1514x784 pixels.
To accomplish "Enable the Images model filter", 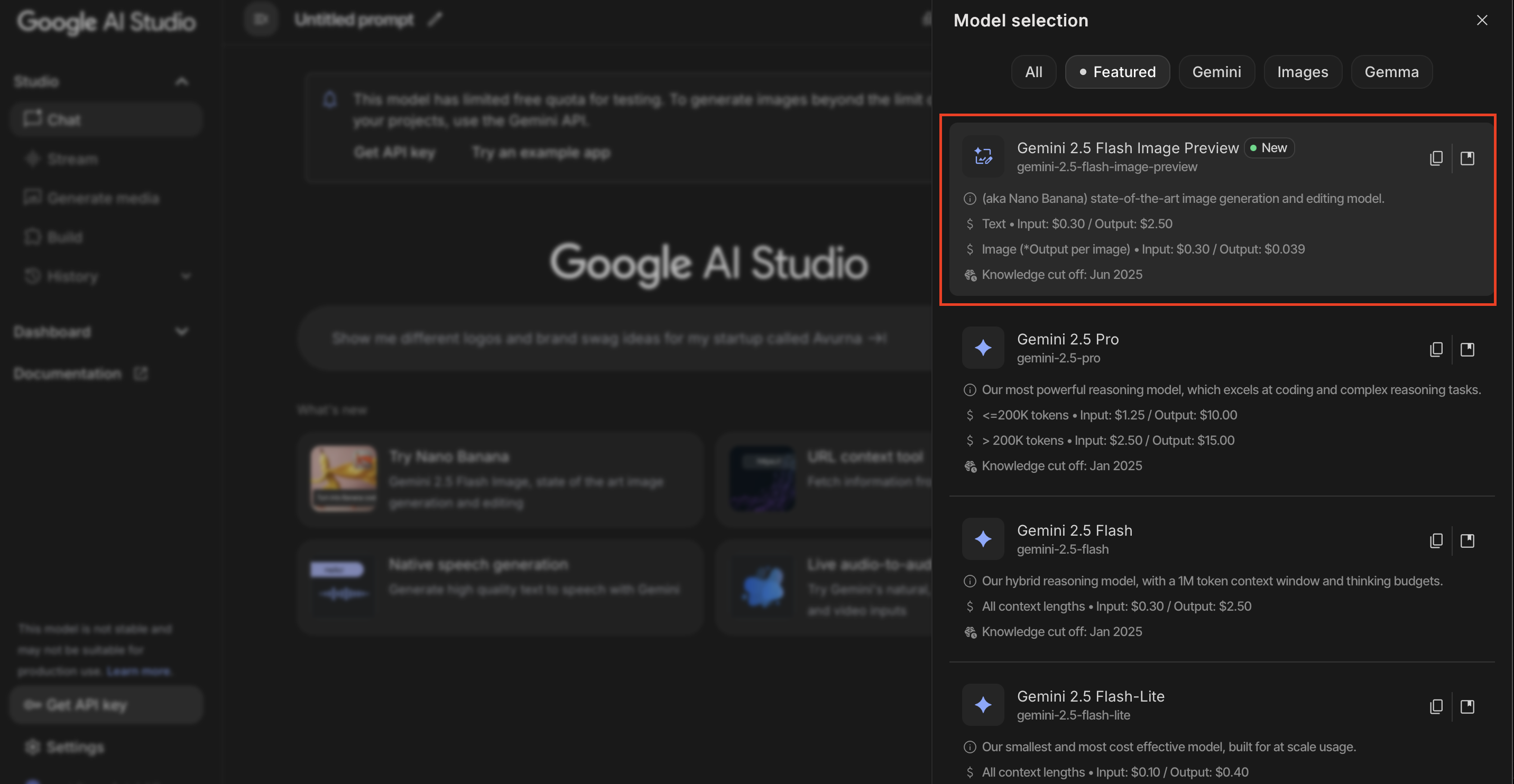I will [x=1303, y=71].
